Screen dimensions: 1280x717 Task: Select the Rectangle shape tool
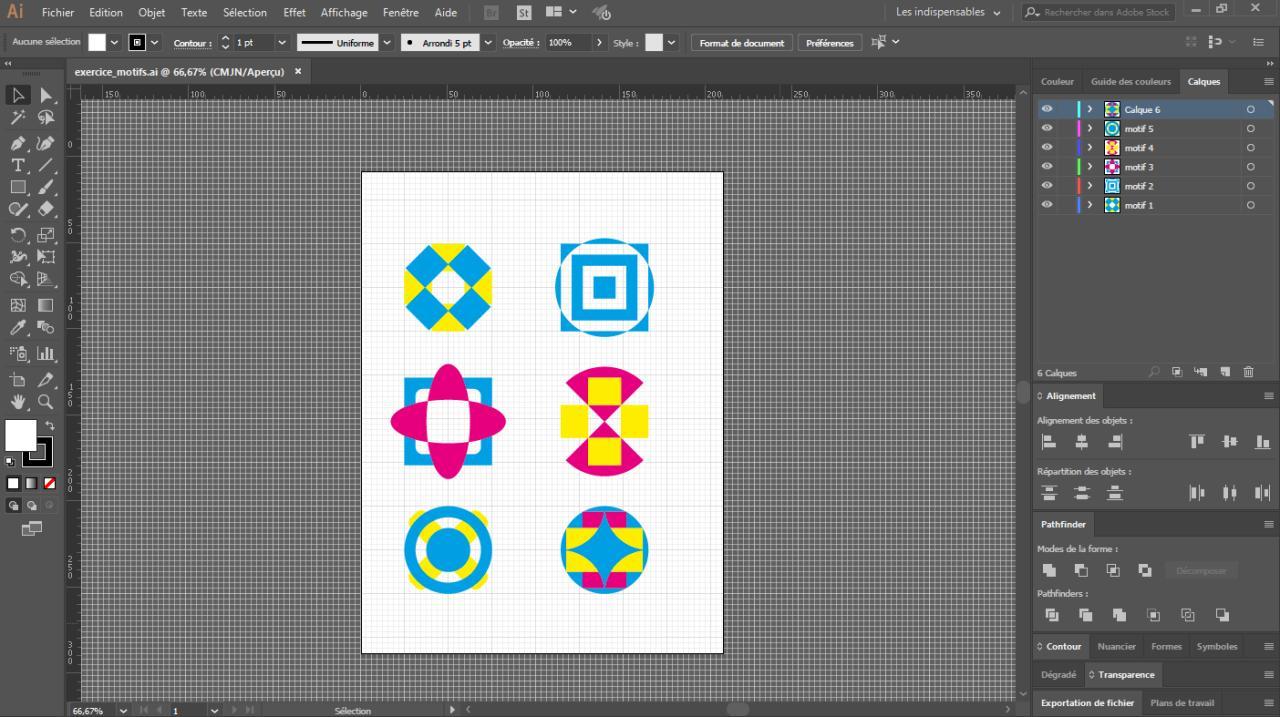(18, 187)
